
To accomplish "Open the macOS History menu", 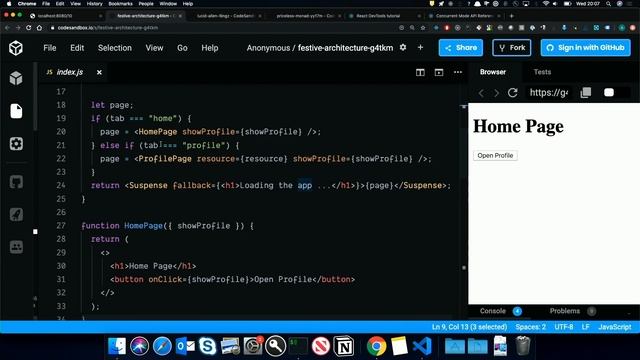I will (95, 4).
